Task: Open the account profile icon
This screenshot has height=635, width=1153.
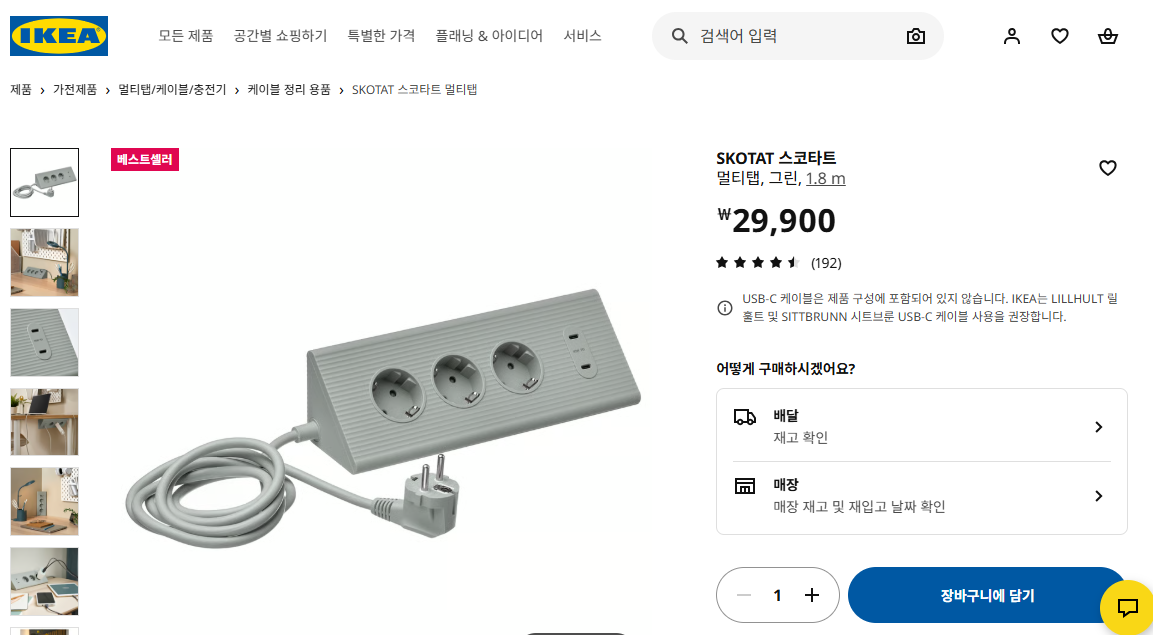Action: (x=1012, y=36)
